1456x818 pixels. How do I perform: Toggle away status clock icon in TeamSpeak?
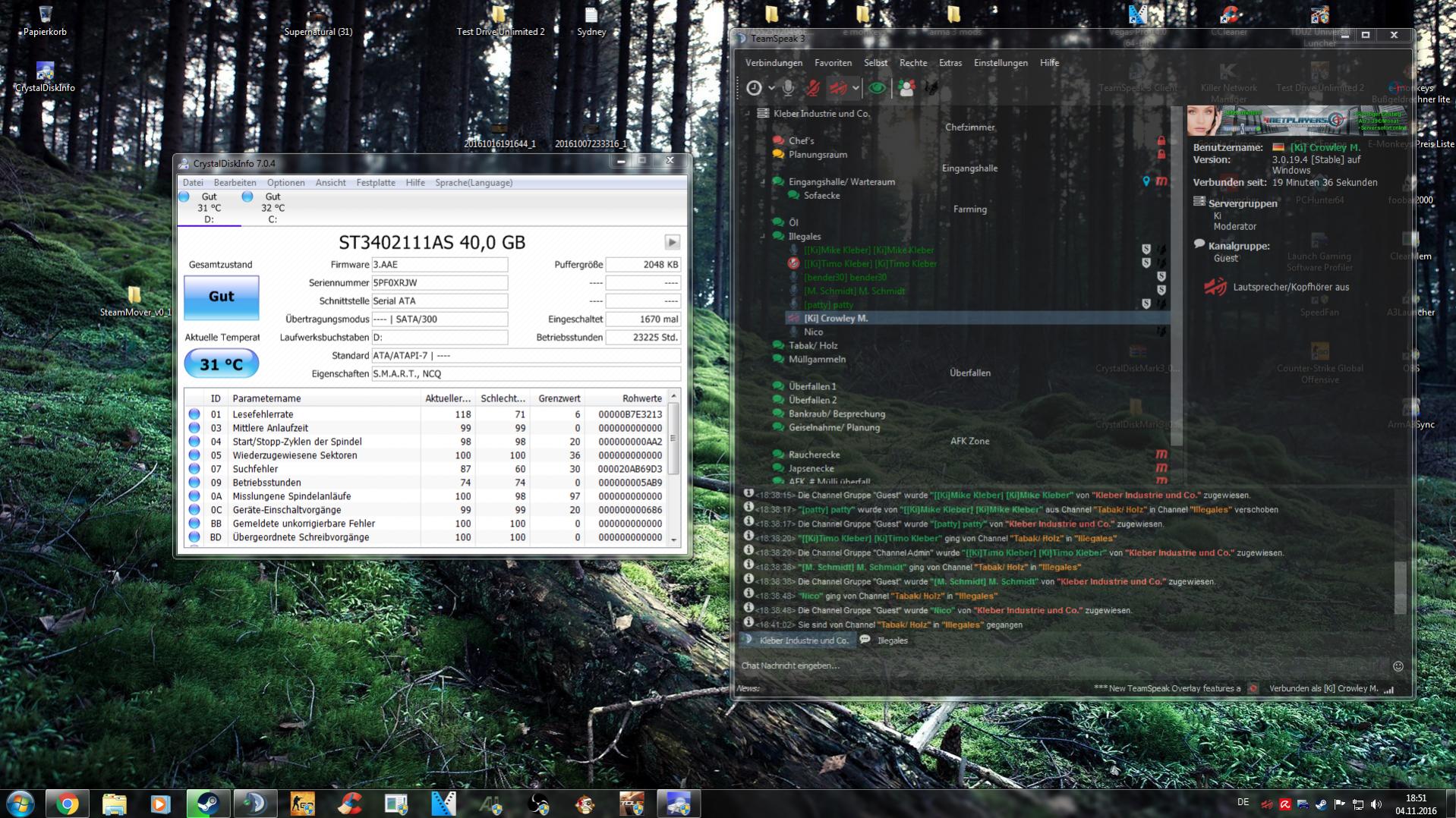click(754, 88)
